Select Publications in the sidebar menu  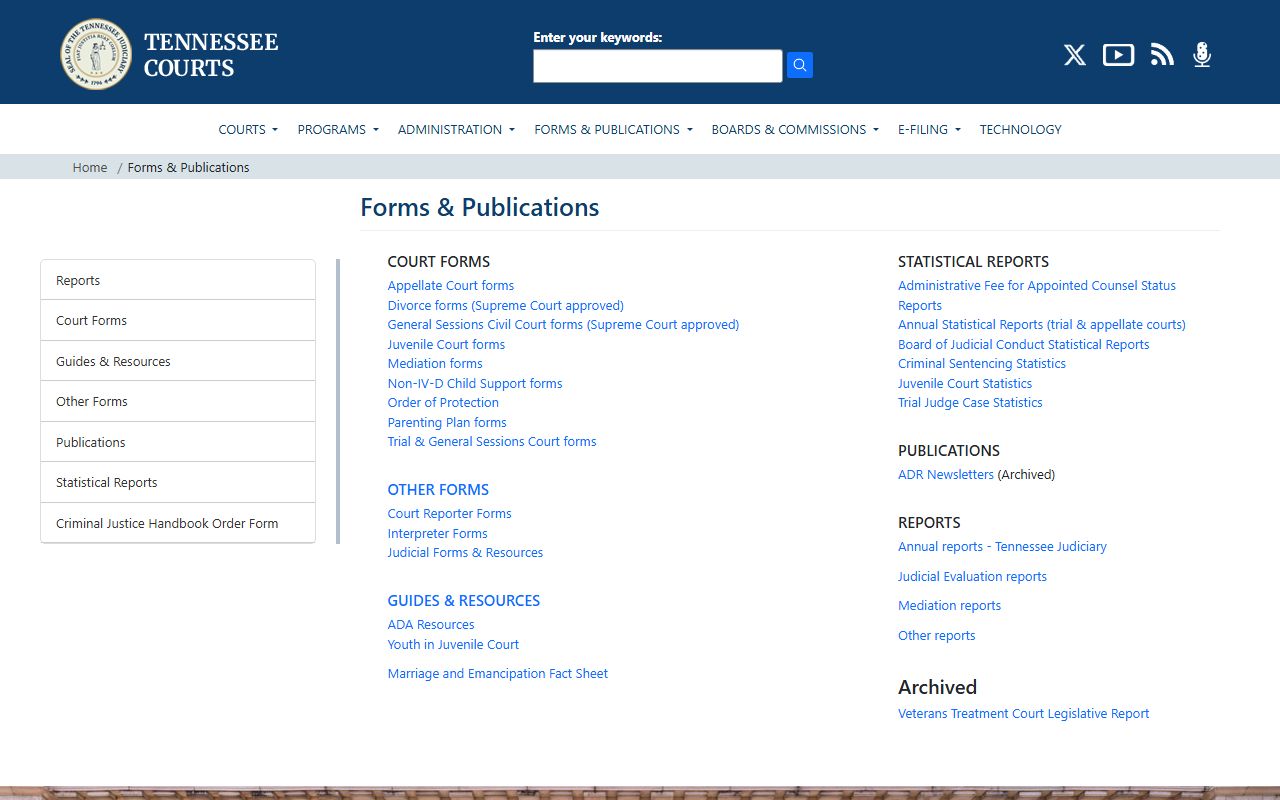click(178, 442)
